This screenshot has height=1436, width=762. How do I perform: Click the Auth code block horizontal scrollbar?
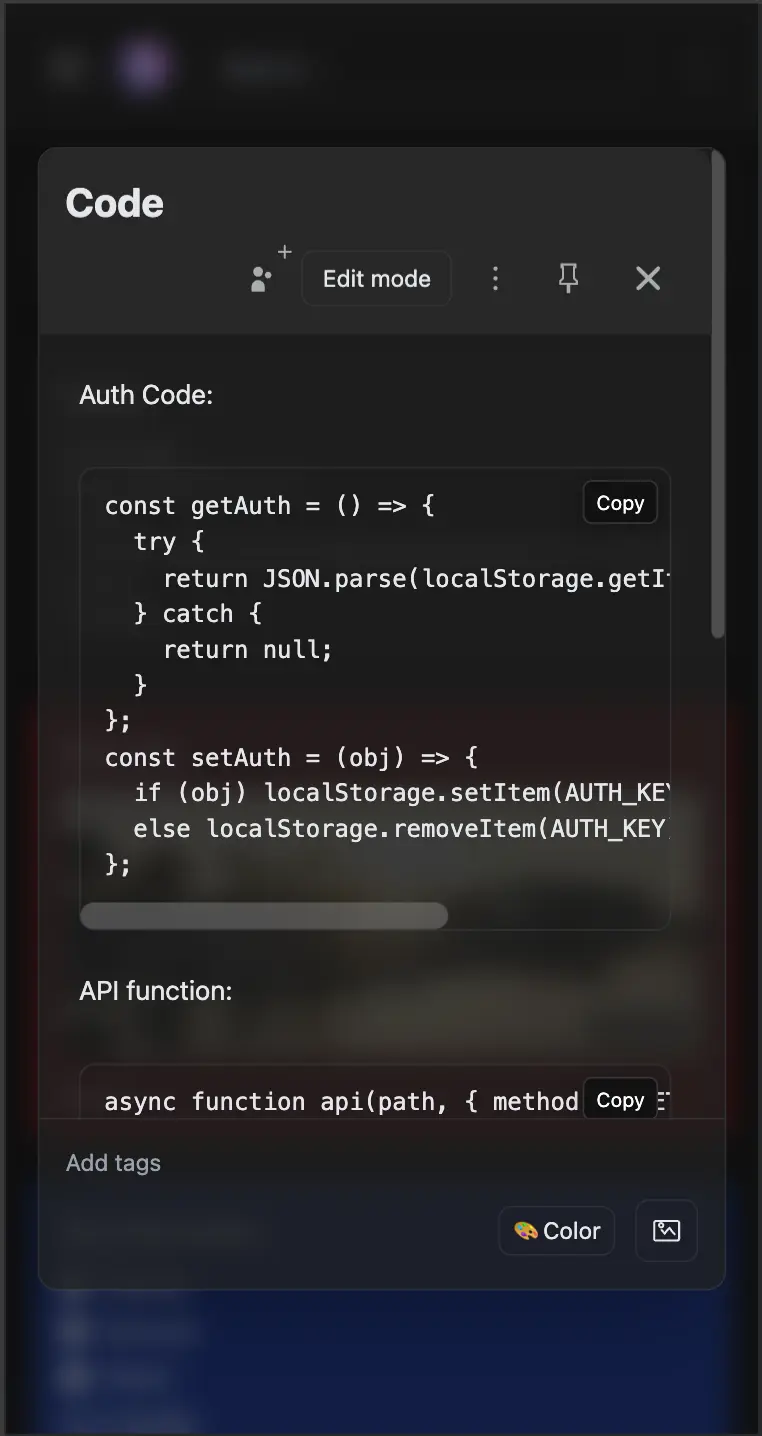[264, 915]
